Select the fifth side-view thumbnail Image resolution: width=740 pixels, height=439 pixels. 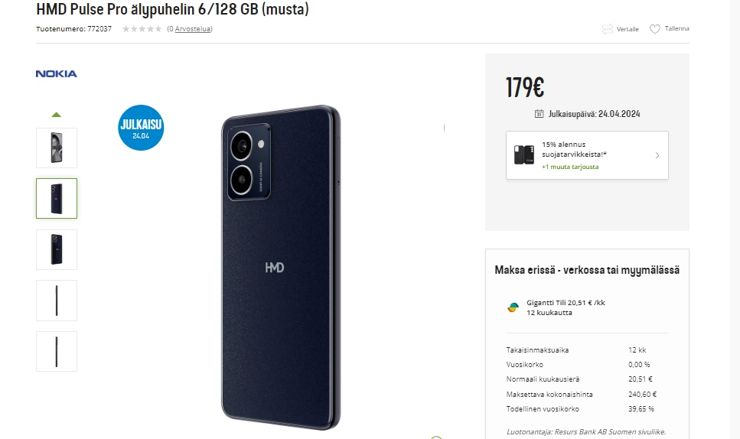pyautogui.click(x=57, y=351)
